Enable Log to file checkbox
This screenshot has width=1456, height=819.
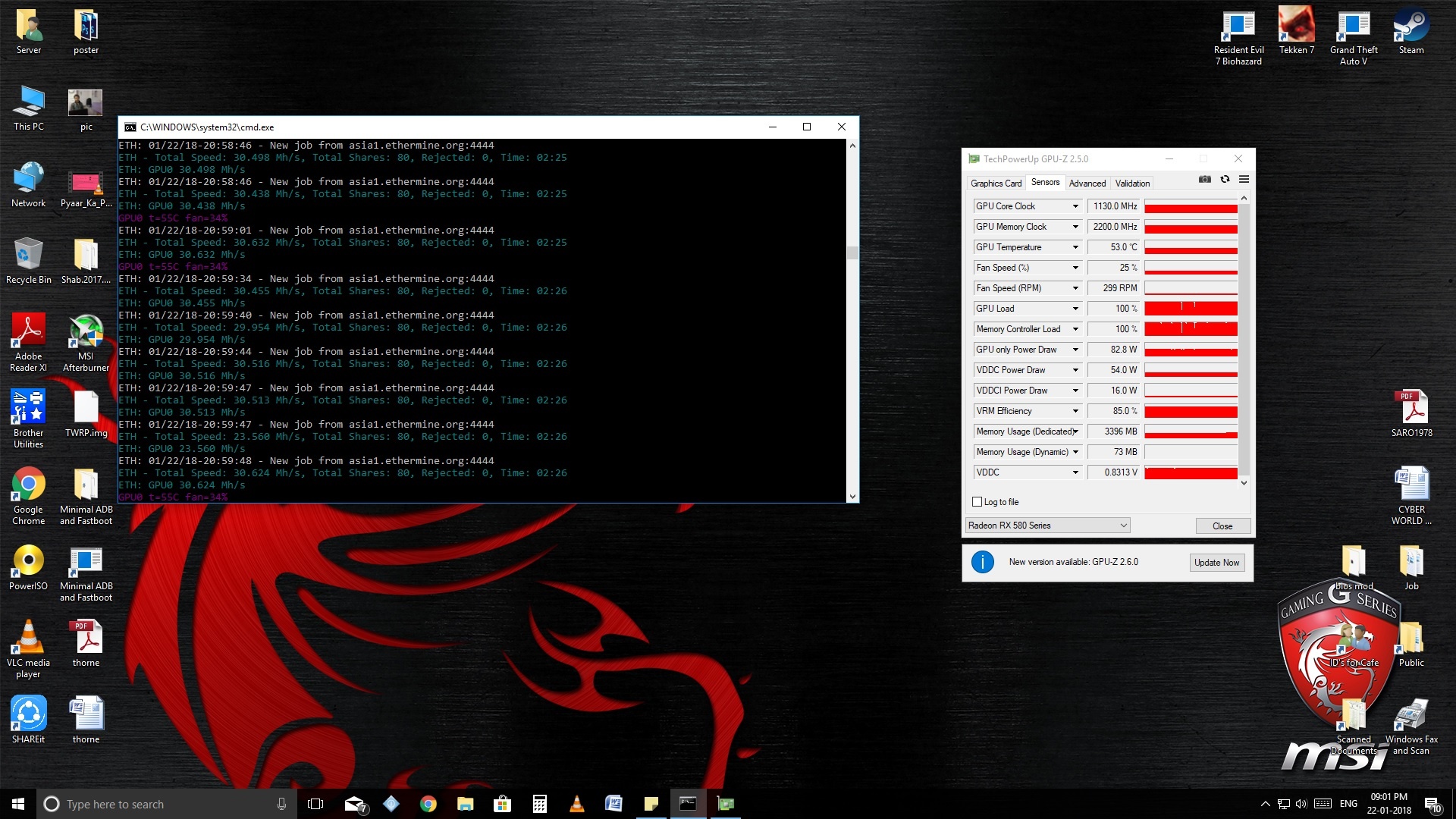pyautogui.click(x=977, y=502)
